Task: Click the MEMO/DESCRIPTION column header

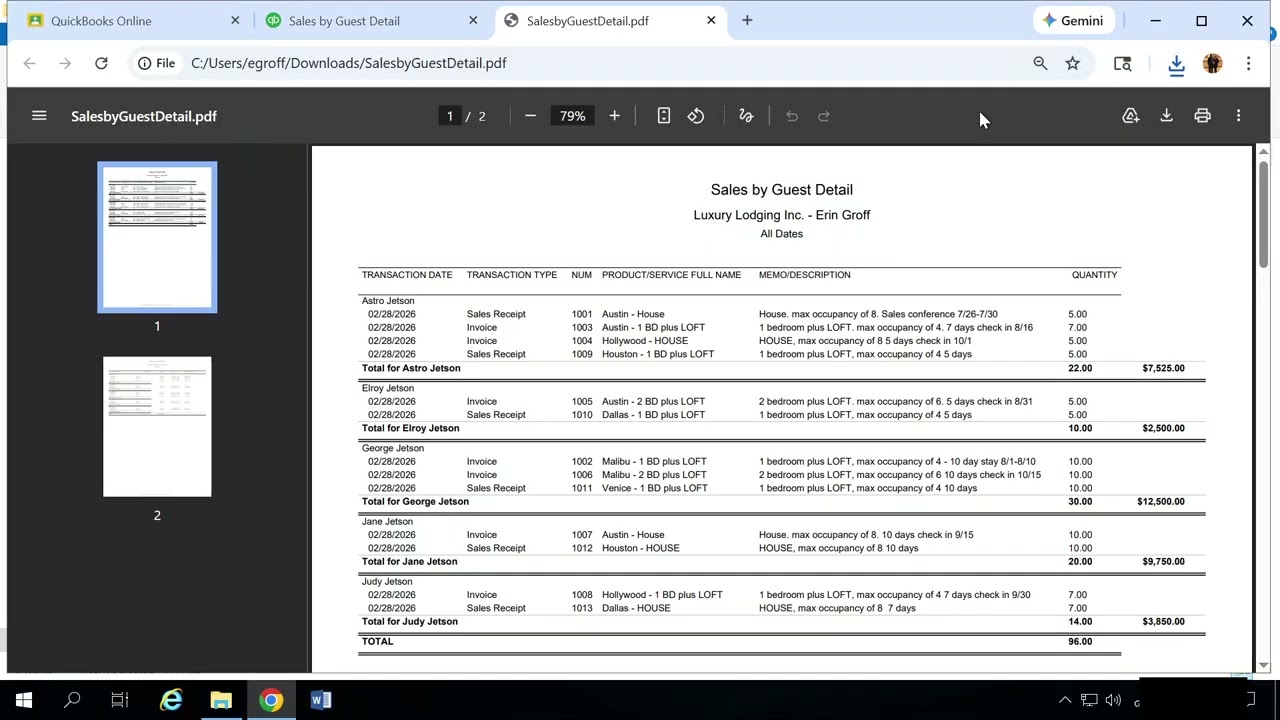Action: point(804,275)
